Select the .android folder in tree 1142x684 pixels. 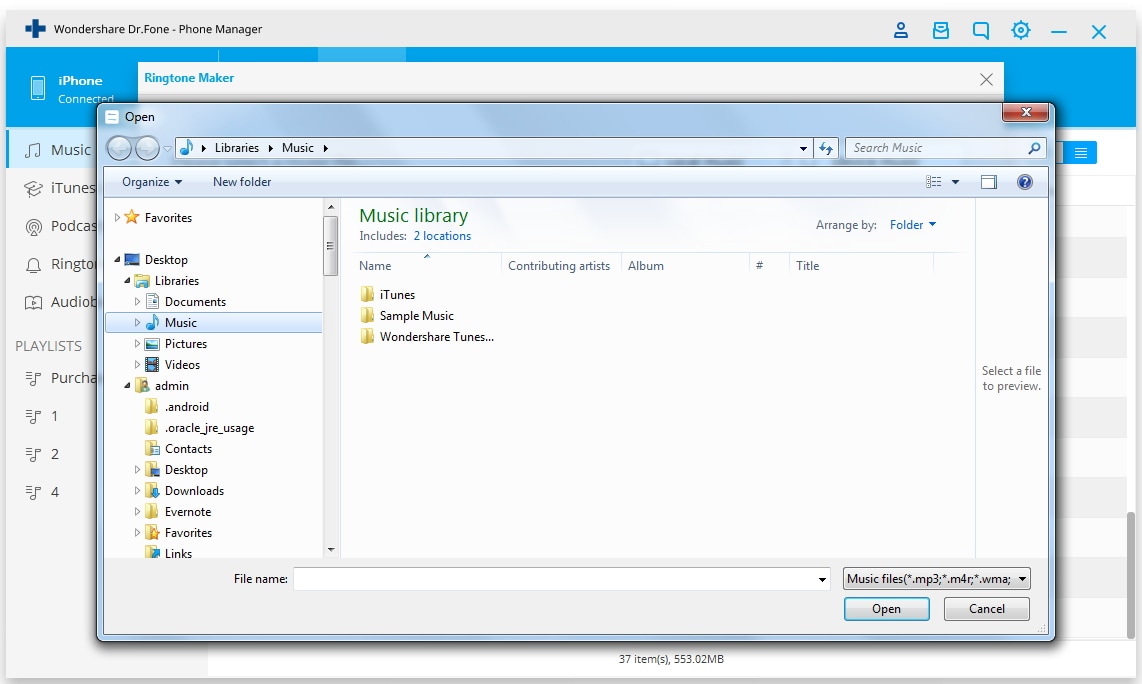186,407
